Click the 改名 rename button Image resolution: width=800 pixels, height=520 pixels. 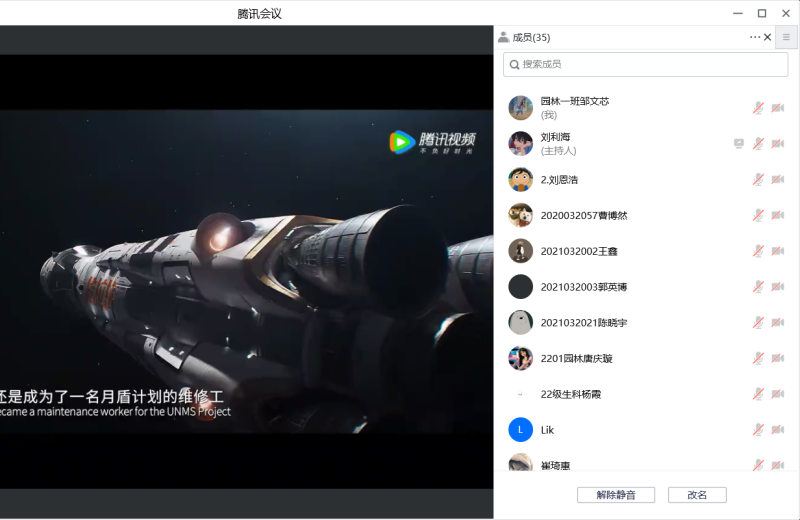[697, 495]
